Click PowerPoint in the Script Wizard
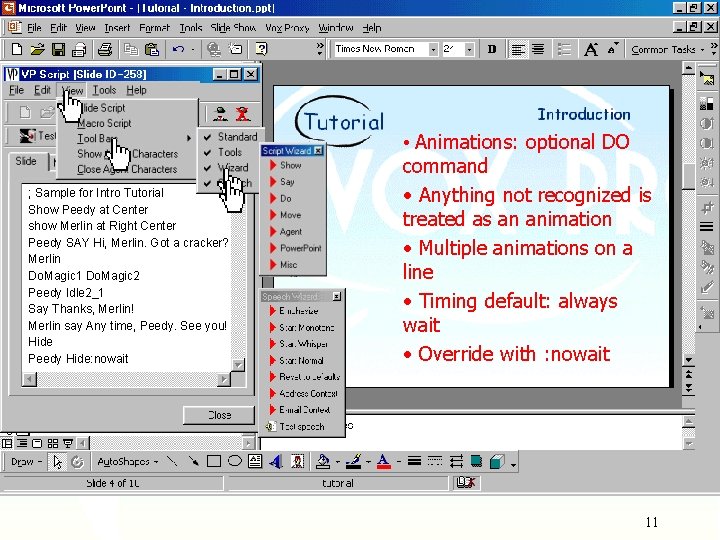 click(x=300, y=248)
